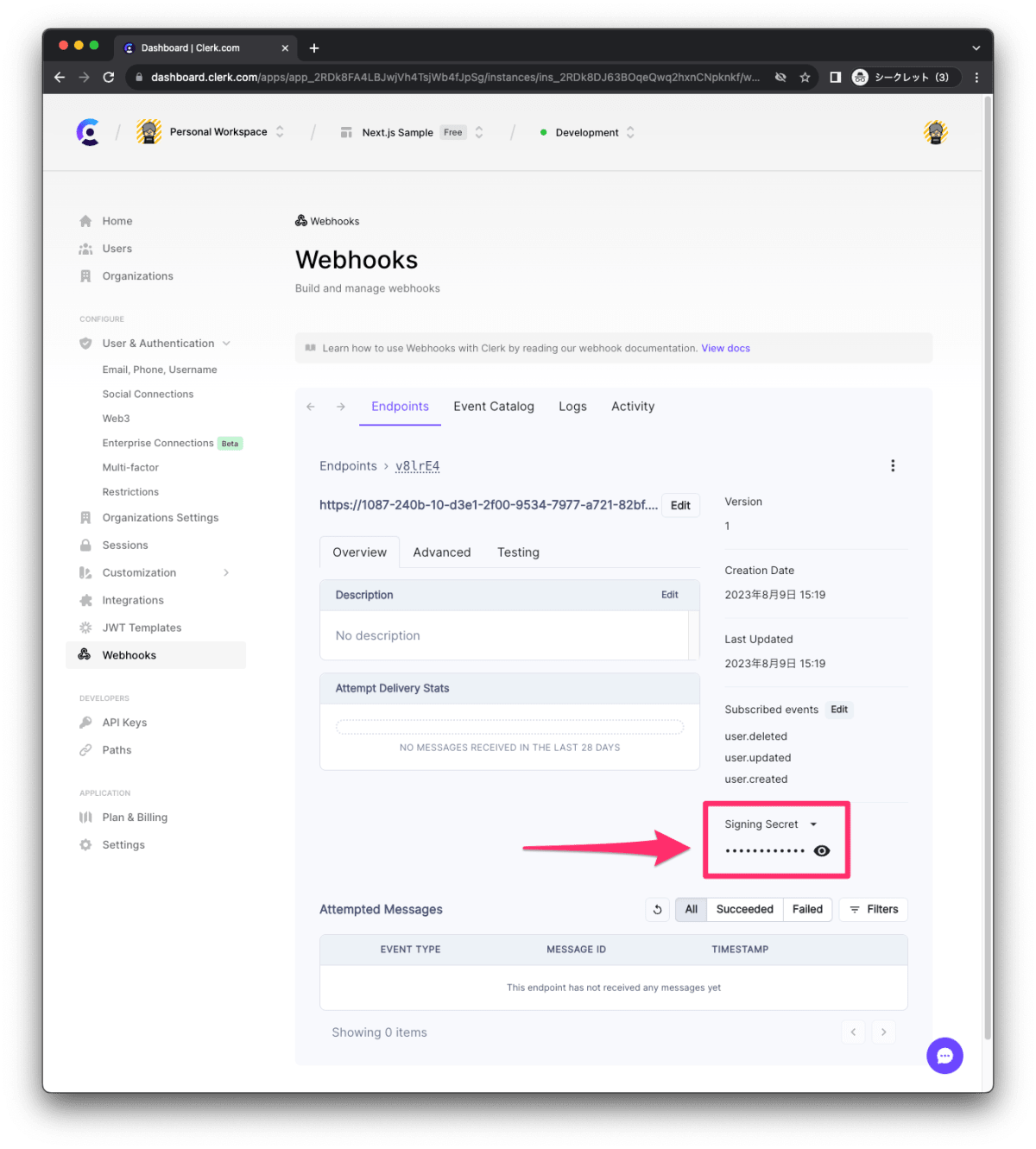Collapse User & Authentication section

pos(226,343)
